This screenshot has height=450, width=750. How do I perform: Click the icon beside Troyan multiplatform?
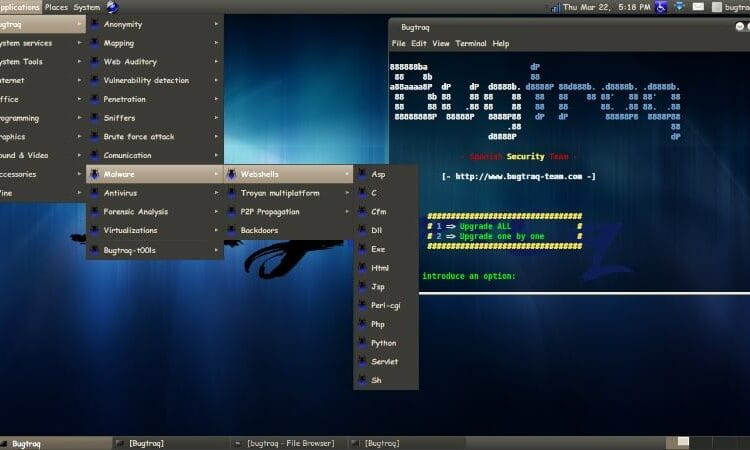tap(232, 193)
